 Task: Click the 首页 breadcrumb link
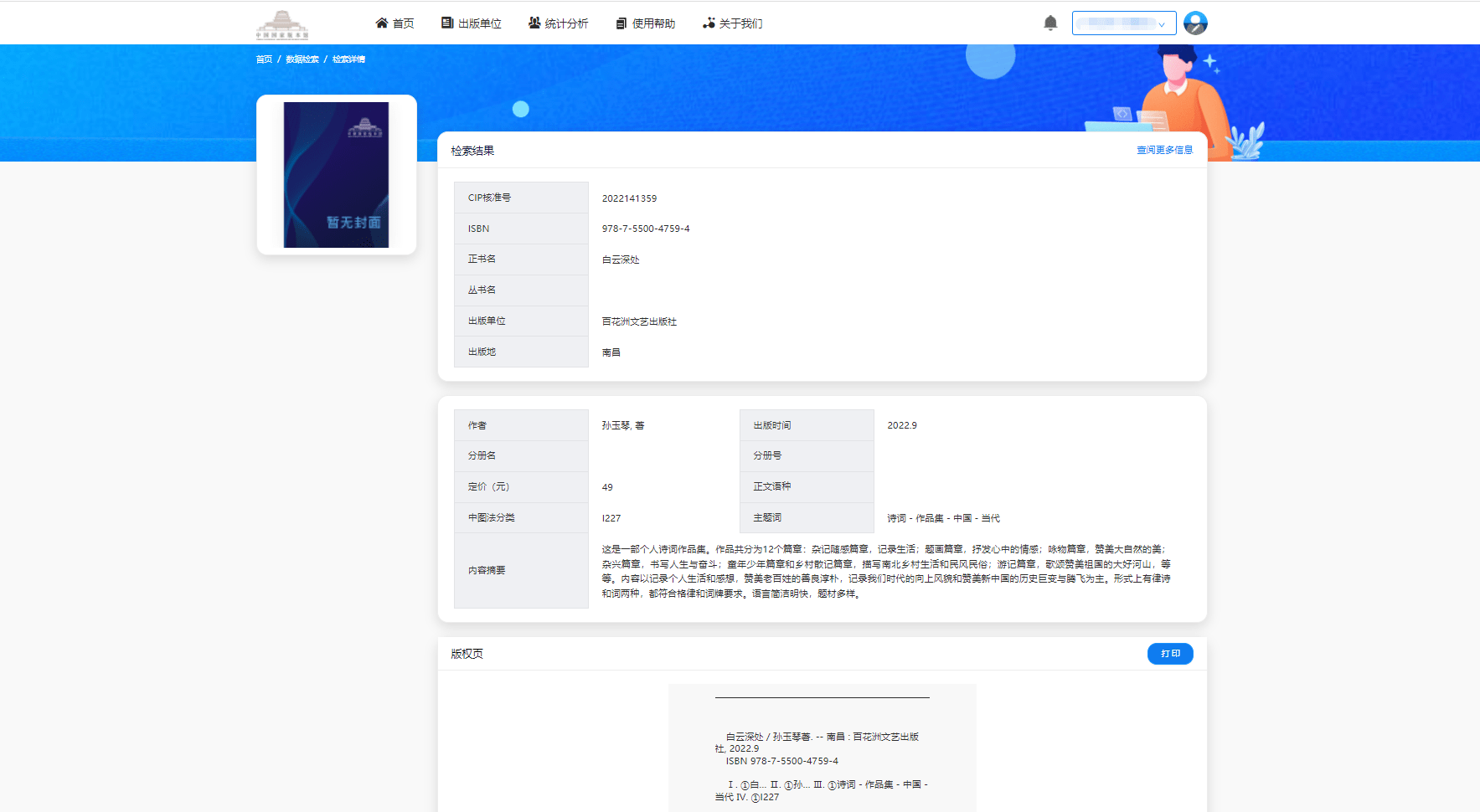click(x=264, y=59)
